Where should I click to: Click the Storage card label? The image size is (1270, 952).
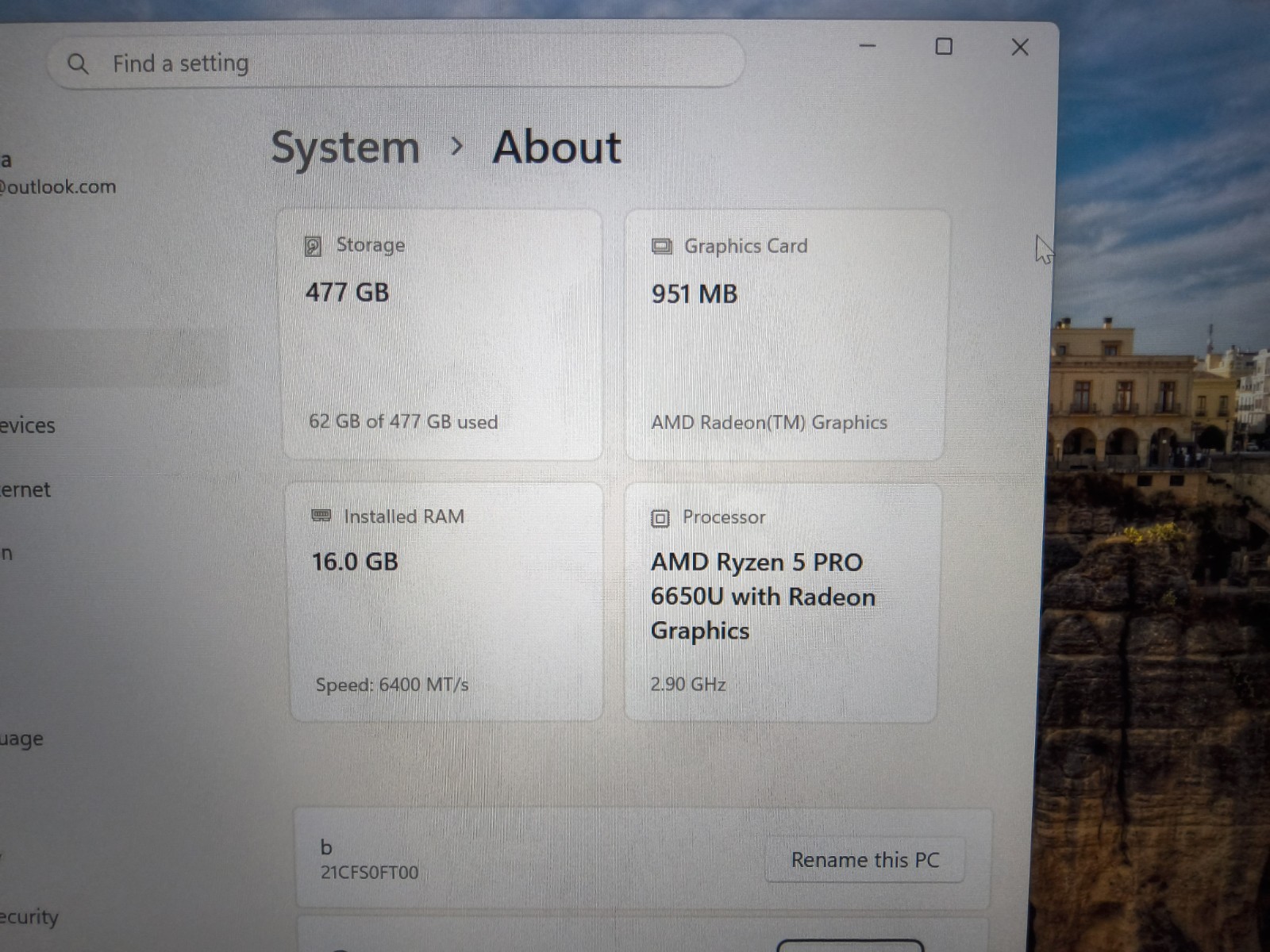pyautogui.click(x=371, y=245)
